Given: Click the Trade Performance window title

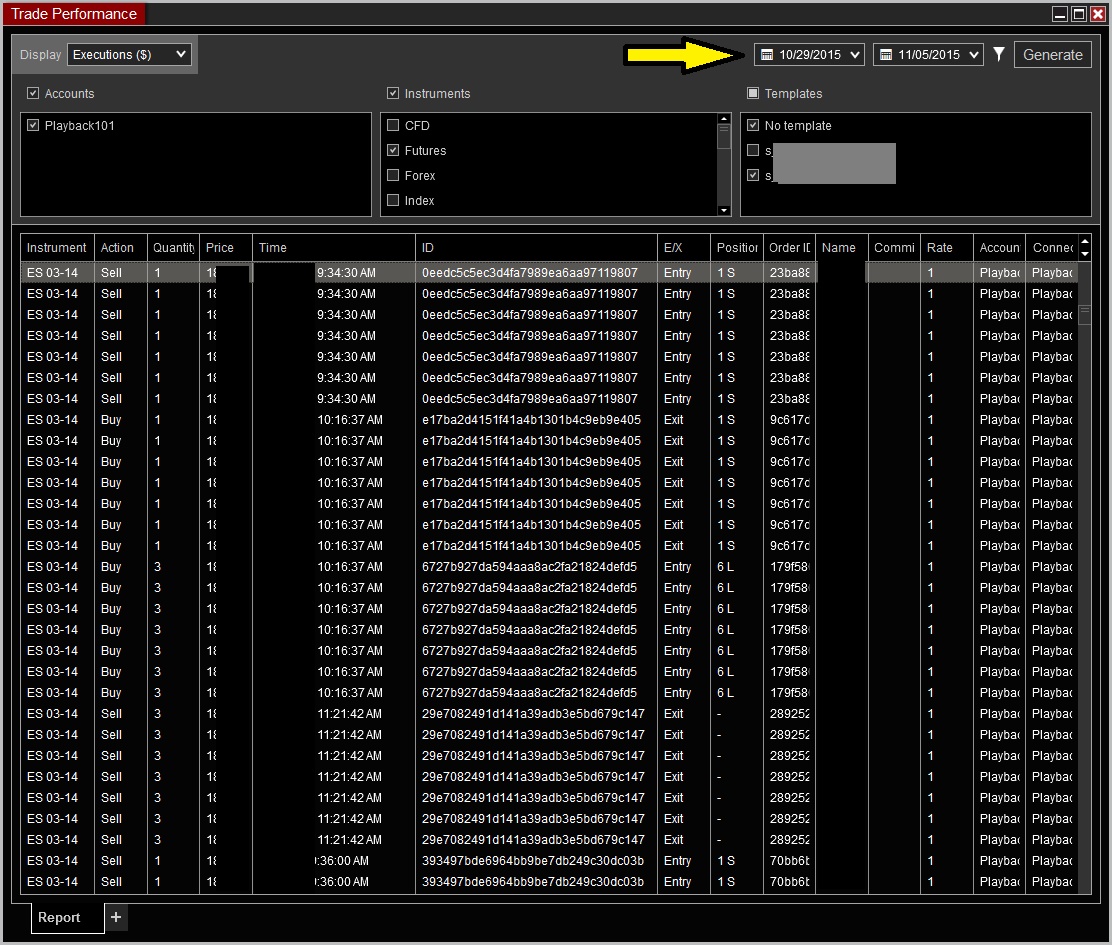Looking at the screenshot, I should click(74, 13).
